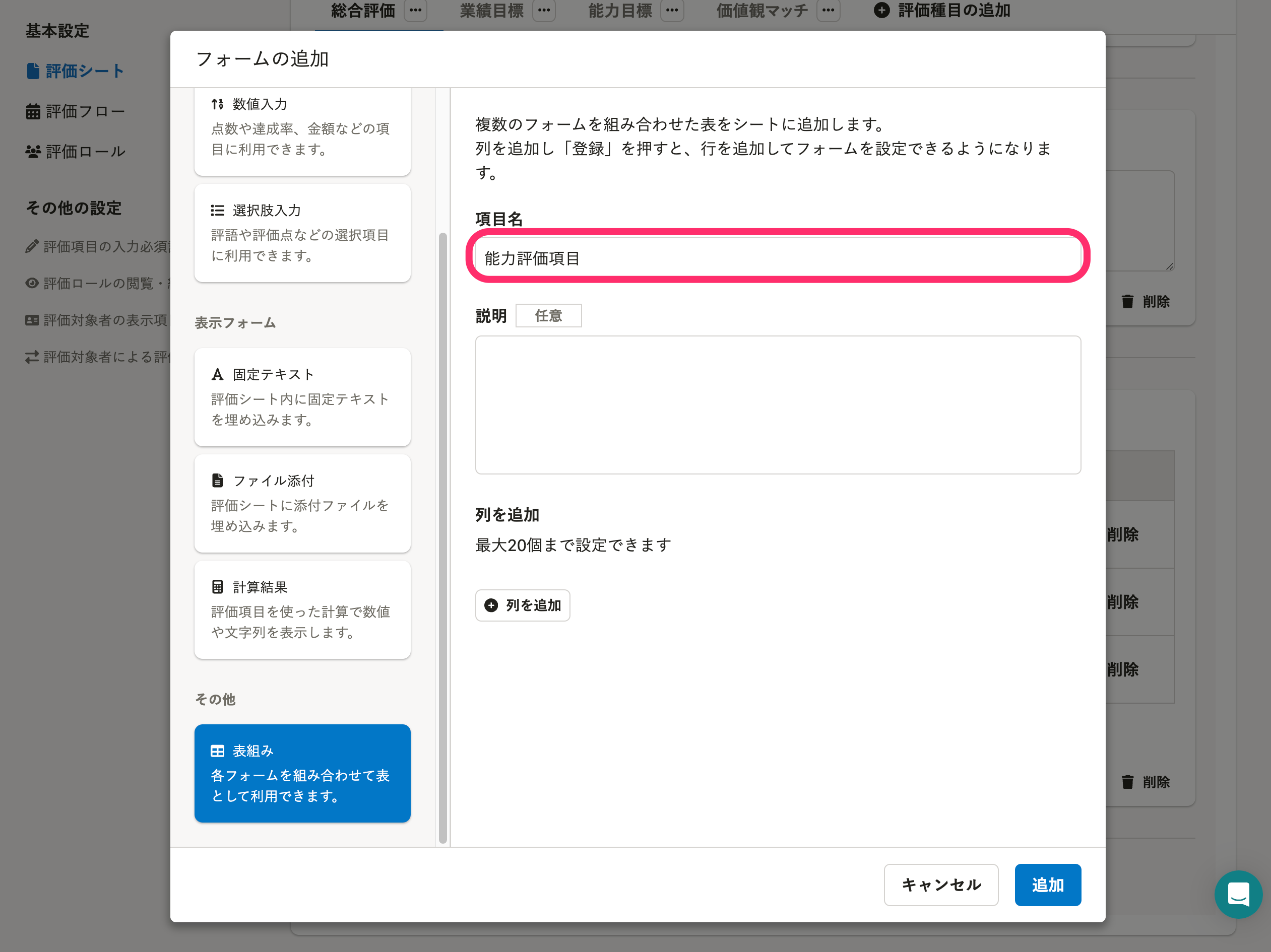Open 評価対象者による評価 setting link
The height and width of the screenshot is (952, 1271).
98,357
